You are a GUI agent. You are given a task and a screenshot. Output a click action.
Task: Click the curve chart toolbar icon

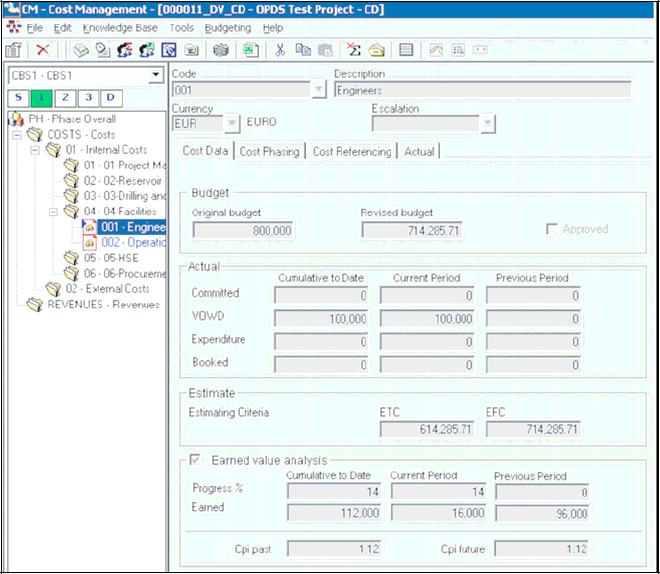[436, 50]
